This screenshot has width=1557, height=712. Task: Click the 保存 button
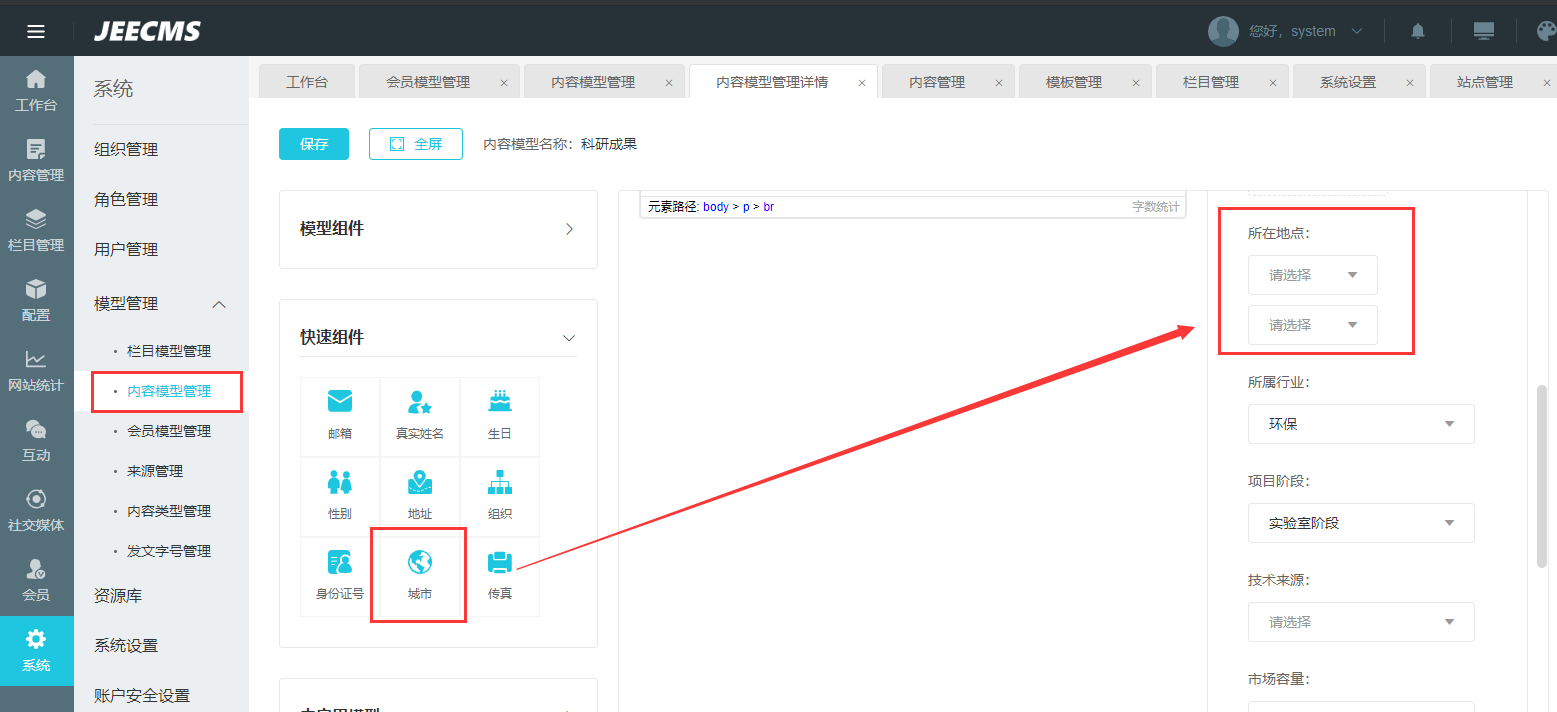314,144
